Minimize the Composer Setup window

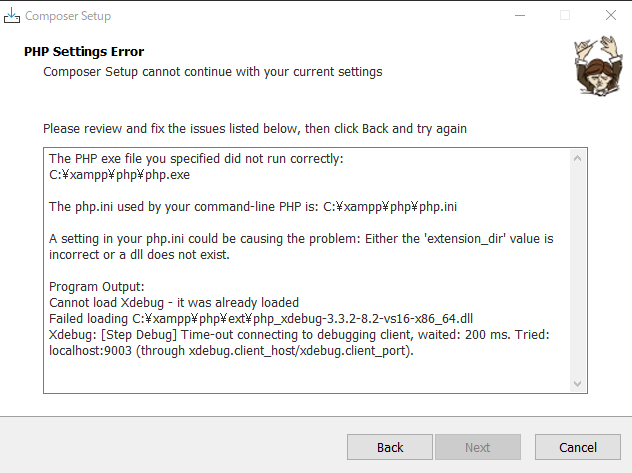(x=519, y=16)
